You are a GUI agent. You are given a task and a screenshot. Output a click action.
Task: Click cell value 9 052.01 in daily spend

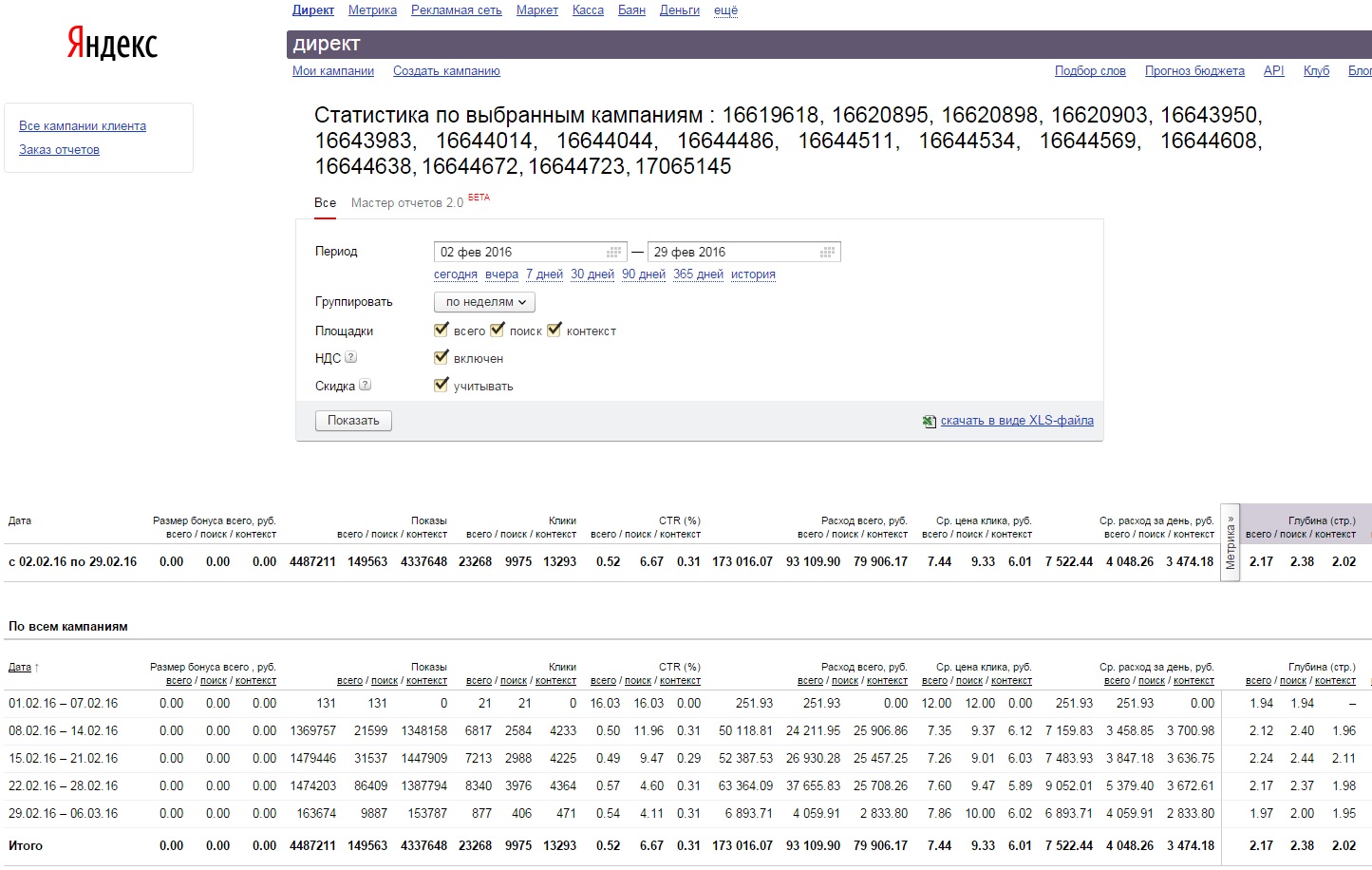click(1069, 786)
